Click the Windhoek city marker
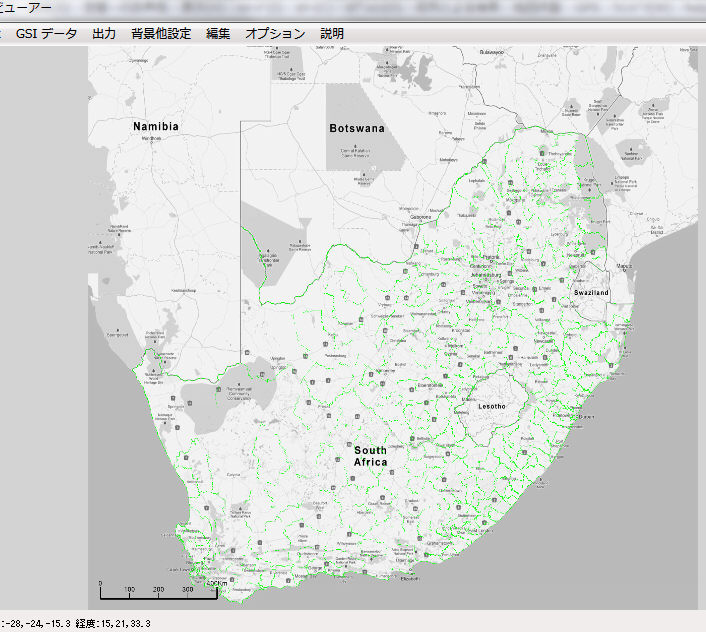The height and width of the screenshot is (632, 706). pyautogui.click(x=152, y=138)
